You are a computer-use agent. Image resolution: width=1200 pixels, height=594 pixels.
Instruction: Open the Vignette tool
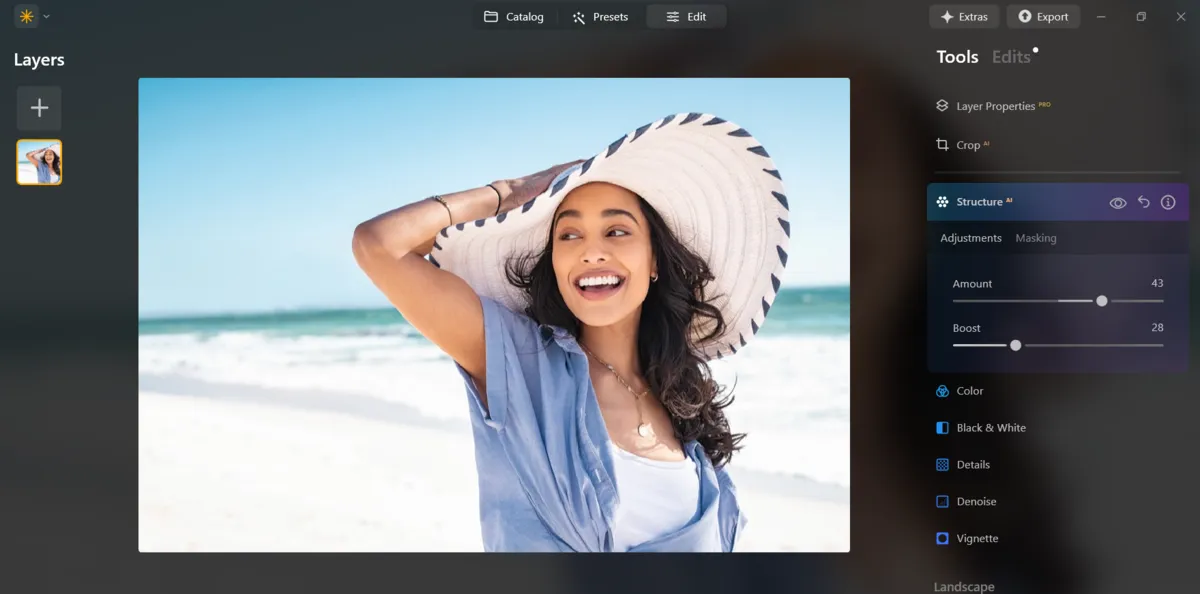pos(976,538)
